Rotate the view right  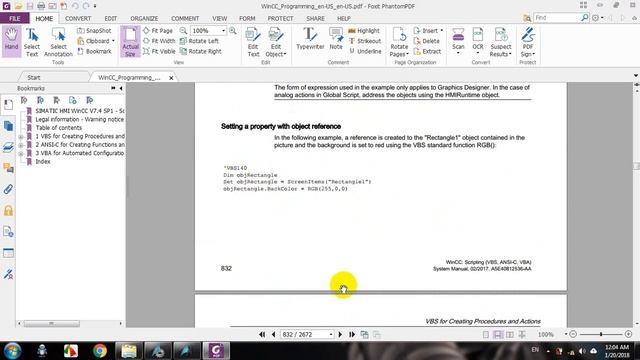pos(201,51)
